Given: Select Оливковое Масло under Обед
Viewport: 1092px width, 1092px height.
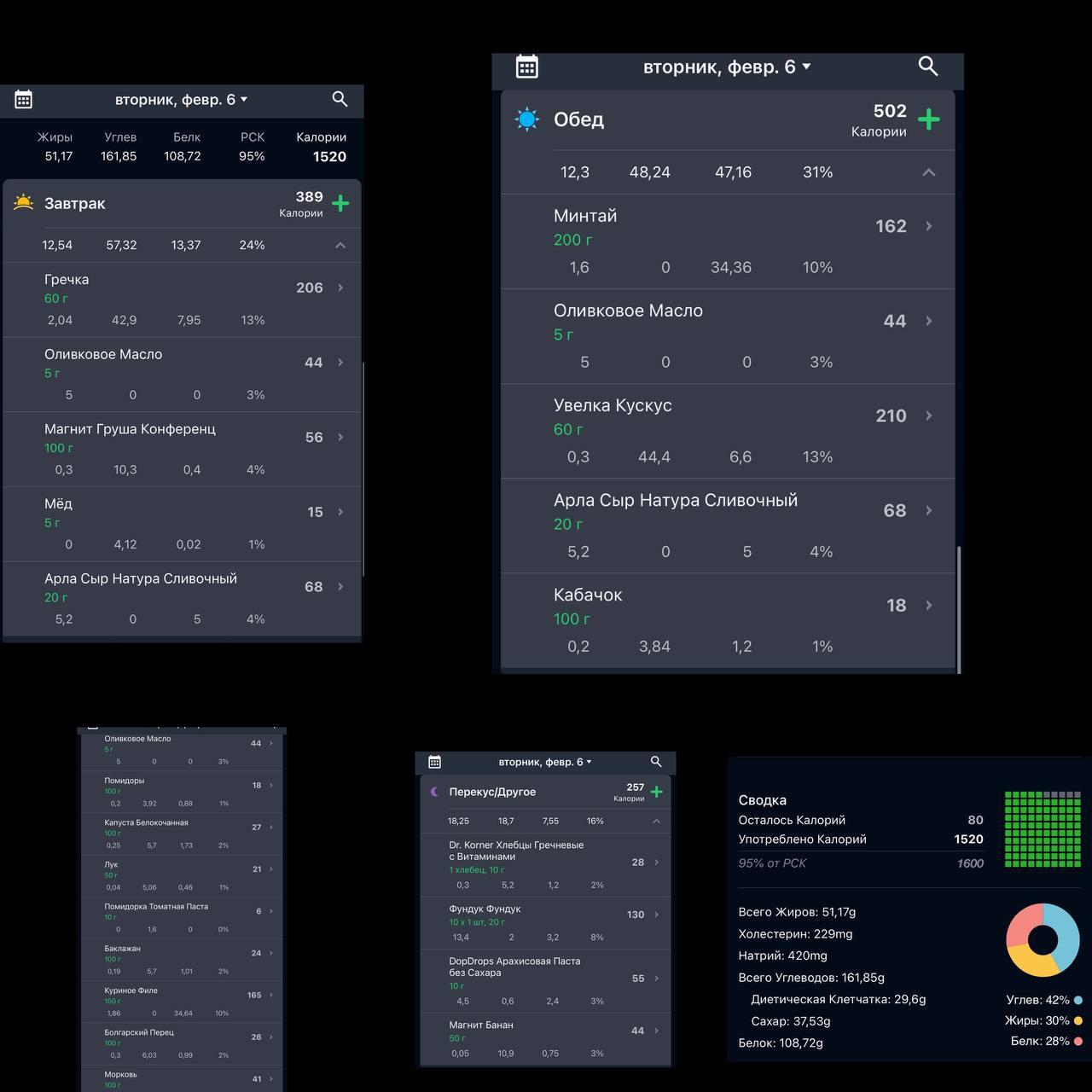Looking at the screenshot, I should (x=628, y=311).
